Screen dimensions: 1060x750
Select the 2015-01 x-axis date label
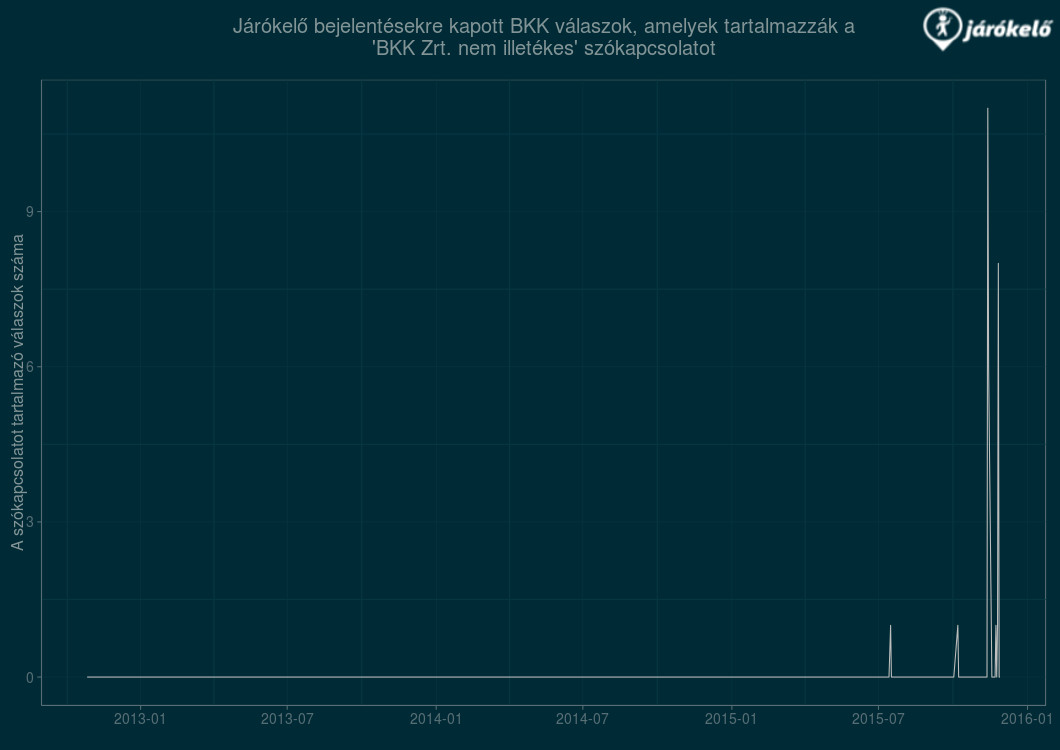click(x=731, y=719)
